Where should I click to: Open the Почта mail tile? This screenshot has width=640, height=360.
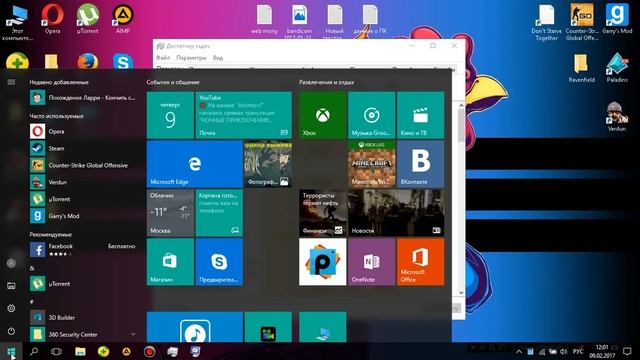(244, 115)
